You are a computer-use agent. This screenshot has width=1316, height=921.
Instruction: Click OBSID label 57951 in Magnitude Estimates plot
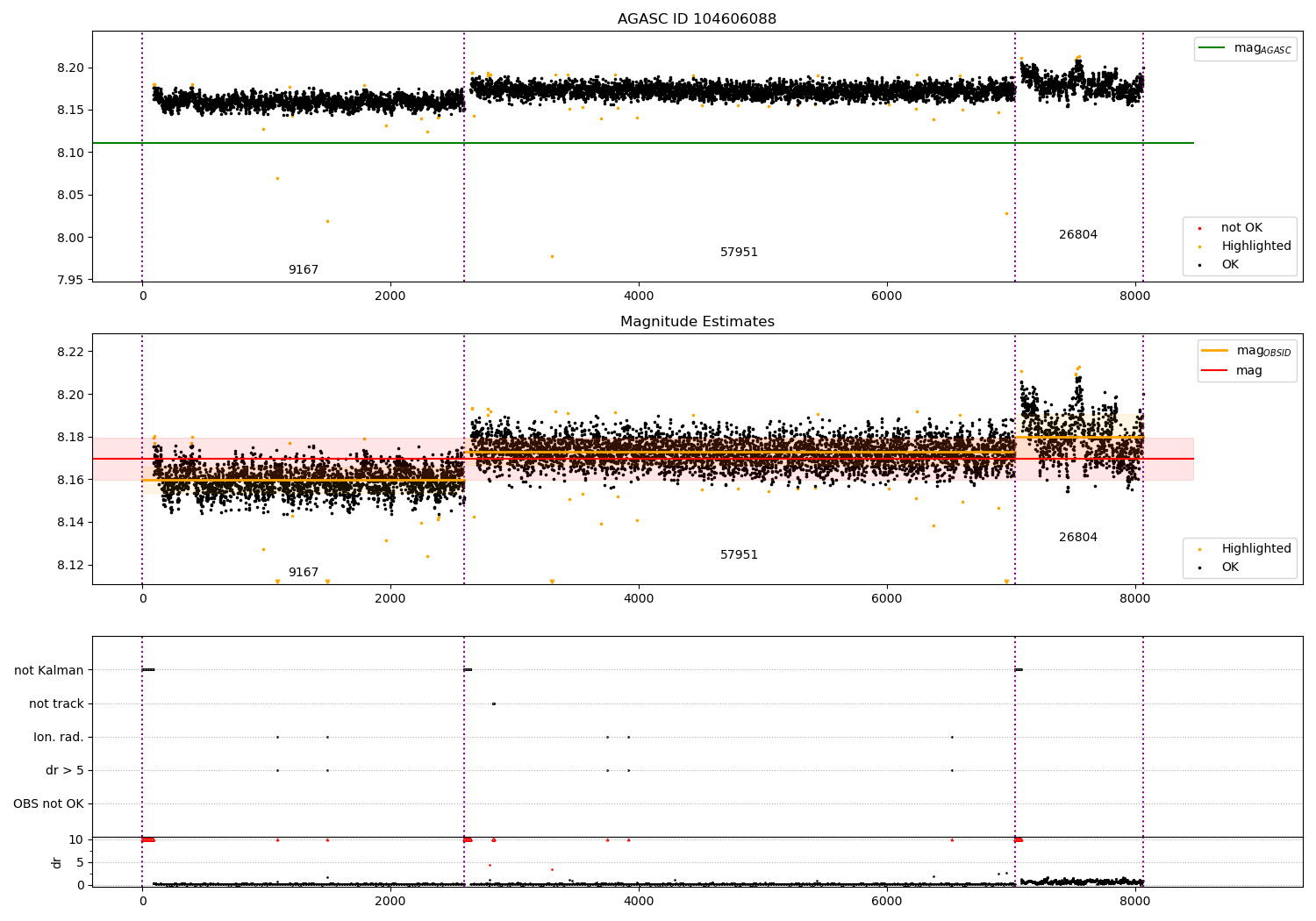point(739,555)
